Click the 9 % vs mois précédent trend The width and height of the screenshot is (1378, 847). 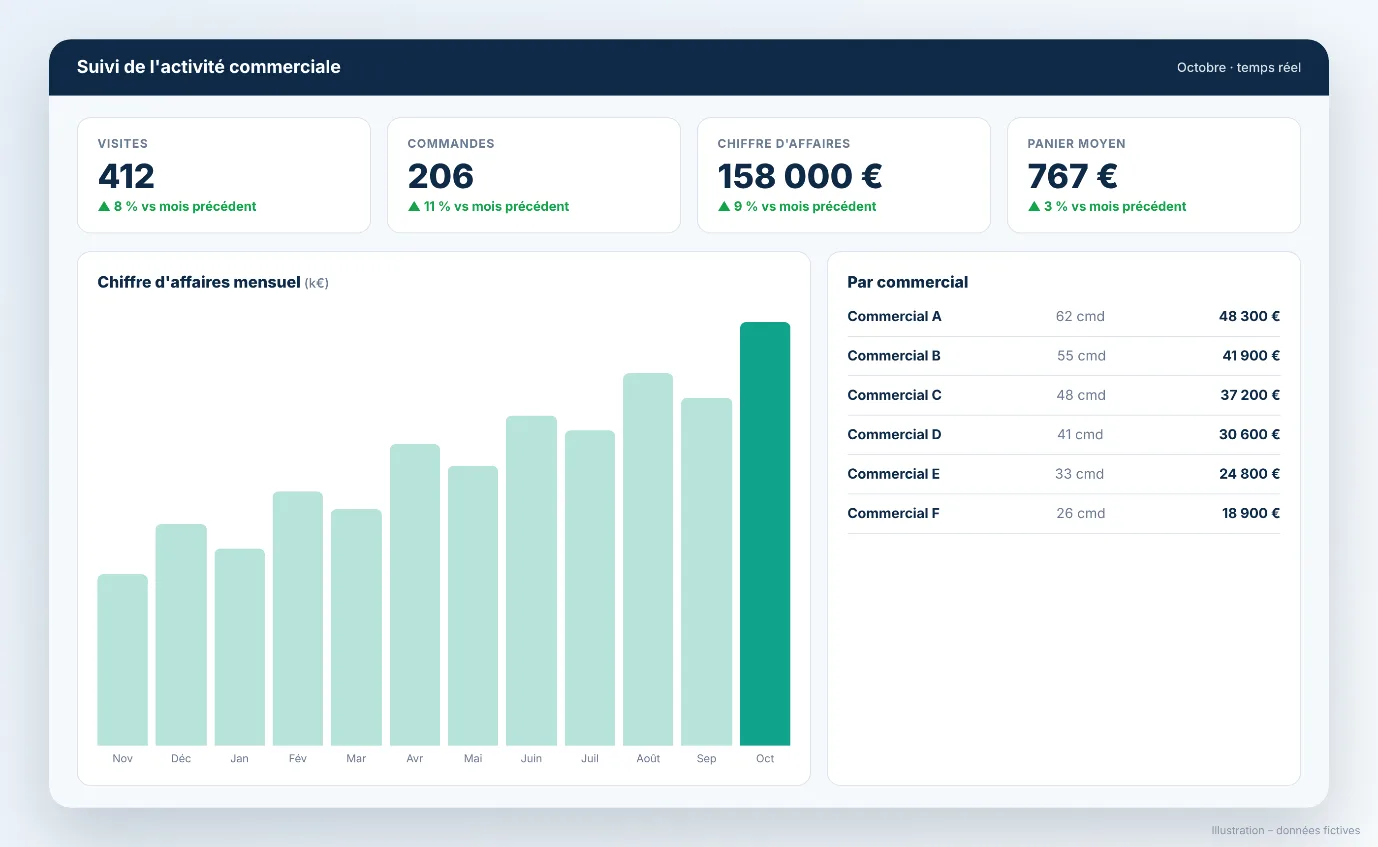tap(797, 207)
